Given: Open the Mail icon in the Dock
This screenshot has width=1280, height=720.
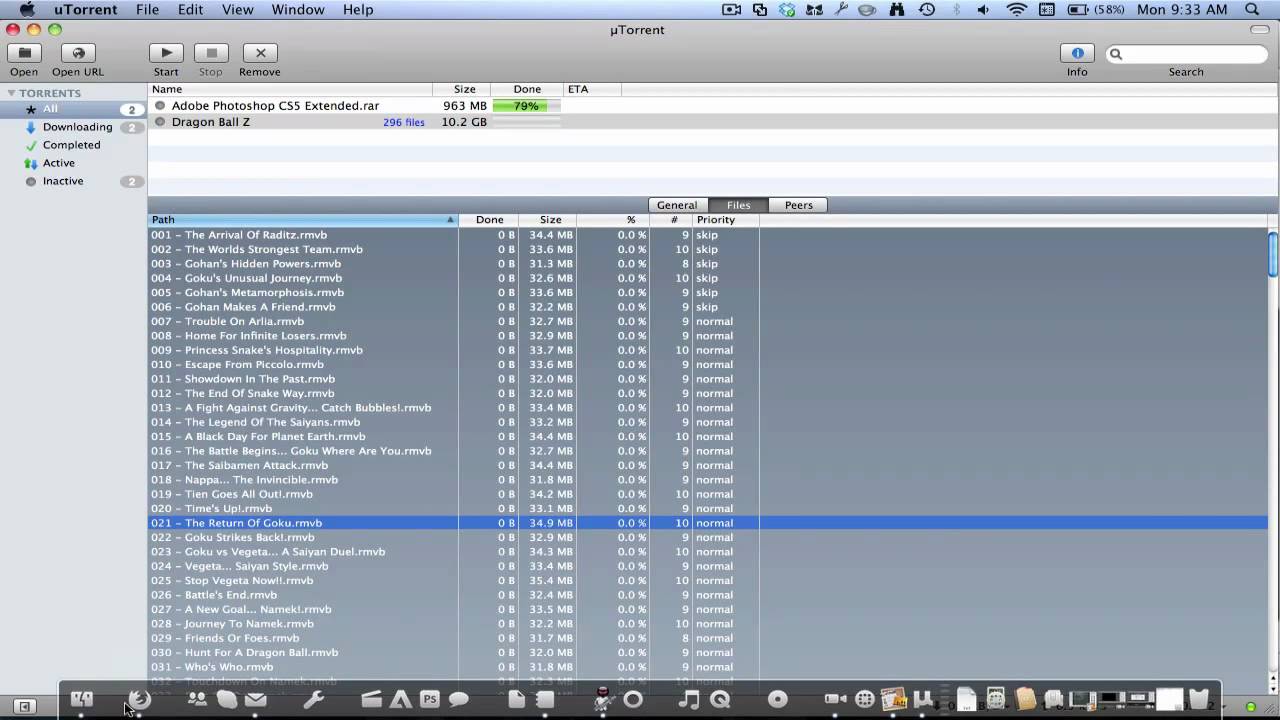Looking at the screenshot, I should (x=256, y=699).
